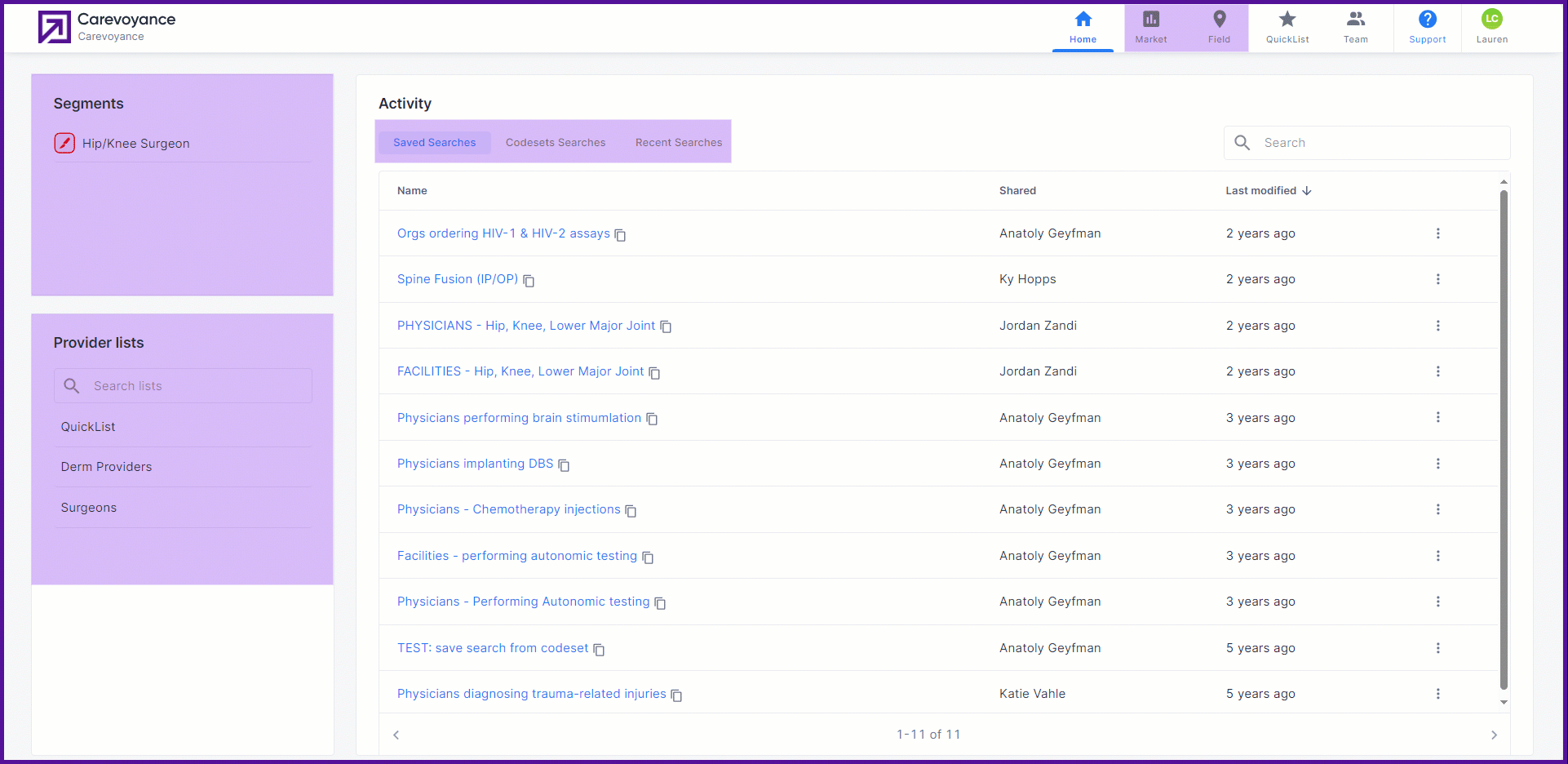The width and height of the screenshot is (1568, 764).
Task: Open more options for TEST: save search row
Action: 1437,648
